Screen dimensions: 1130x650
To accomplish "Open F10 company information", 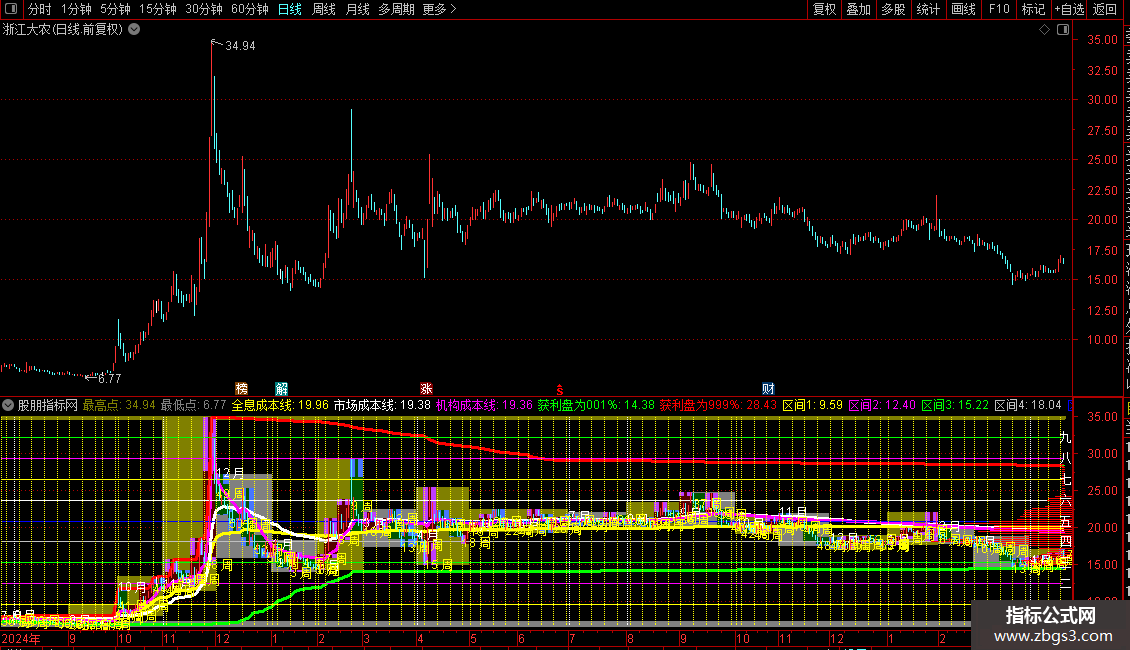I will tap(998, 10).
